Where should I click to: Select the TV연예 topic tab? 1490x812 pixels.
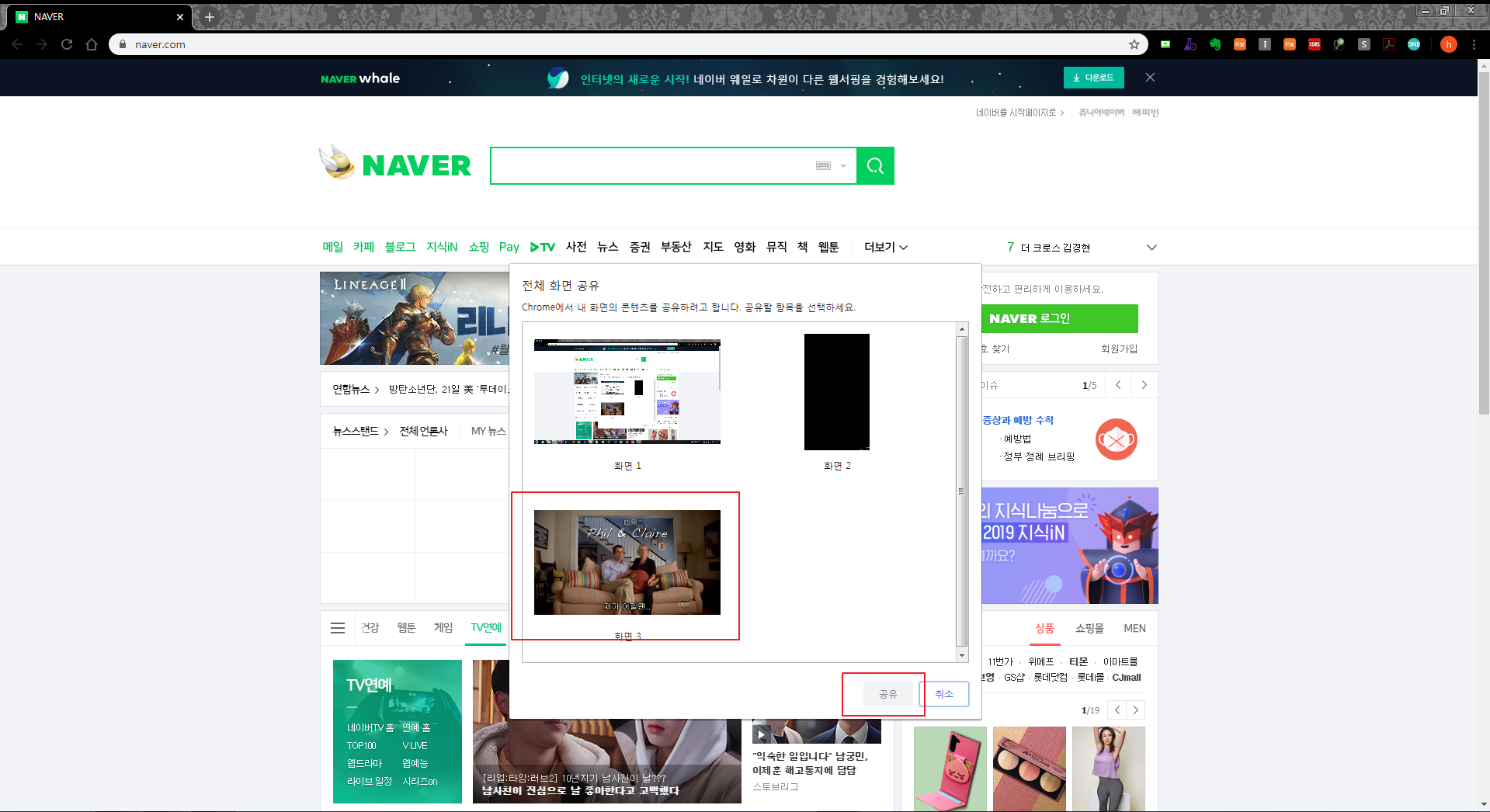[486, 627]
